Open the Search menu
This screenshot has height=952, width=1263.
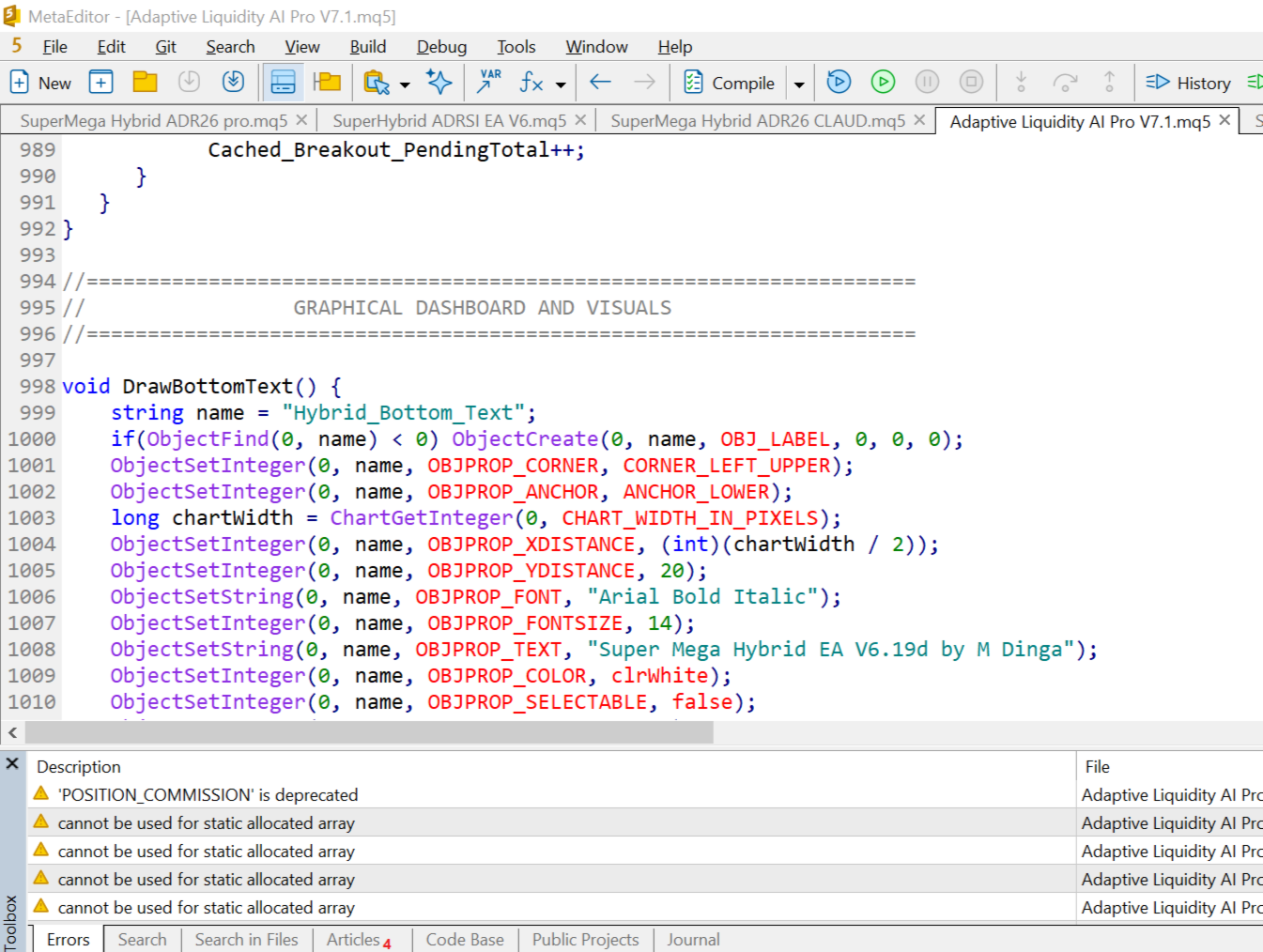(230, 47)
